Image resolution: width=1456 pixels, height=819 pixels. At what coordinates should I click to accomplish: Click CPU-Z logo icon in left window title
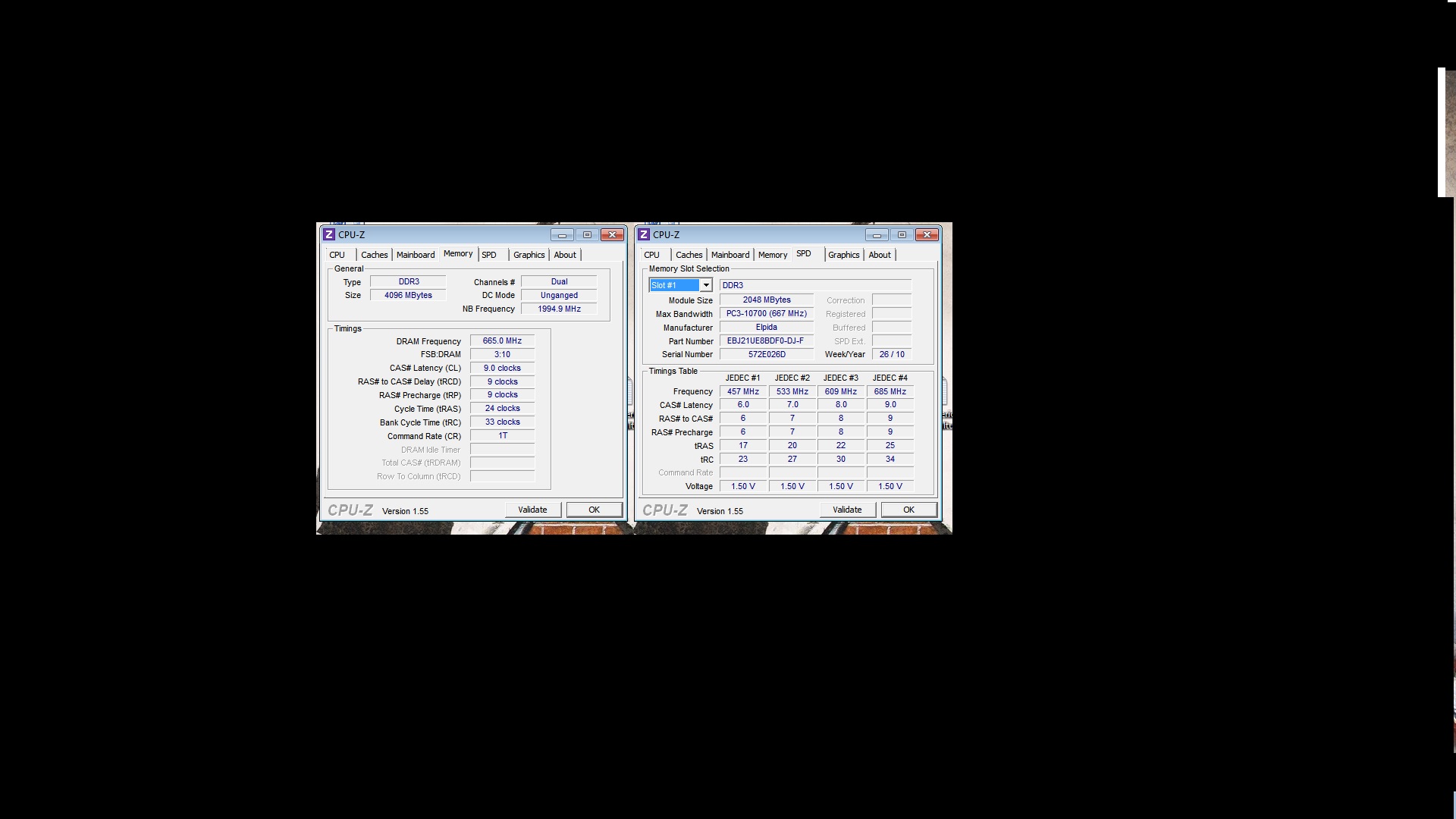tap(329, 235)
